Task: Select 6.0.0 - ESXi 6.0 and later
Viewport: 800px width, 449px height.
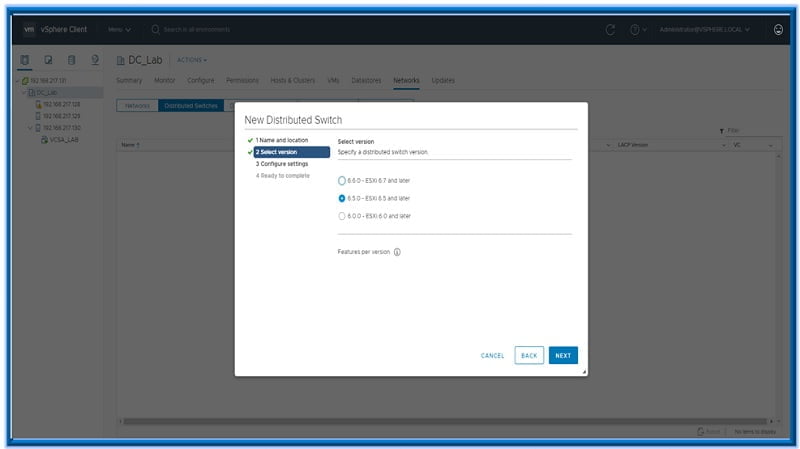Action: 342,215
